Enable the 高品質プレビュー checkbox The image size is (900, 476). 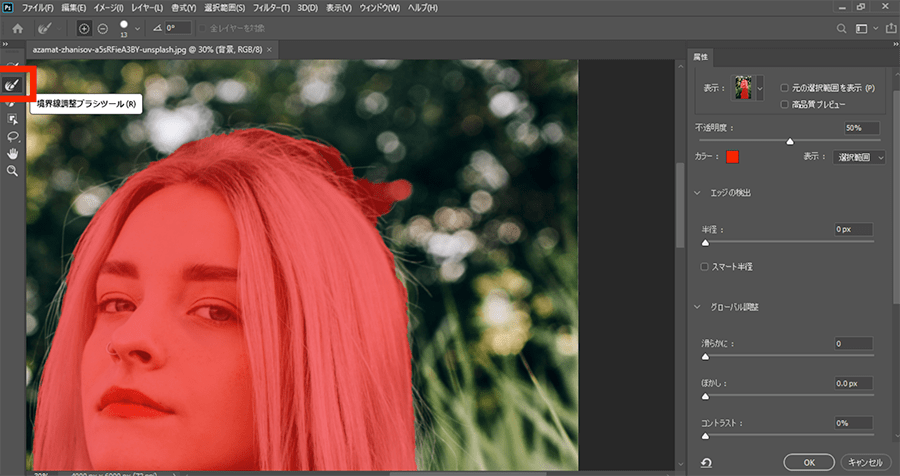785,104
